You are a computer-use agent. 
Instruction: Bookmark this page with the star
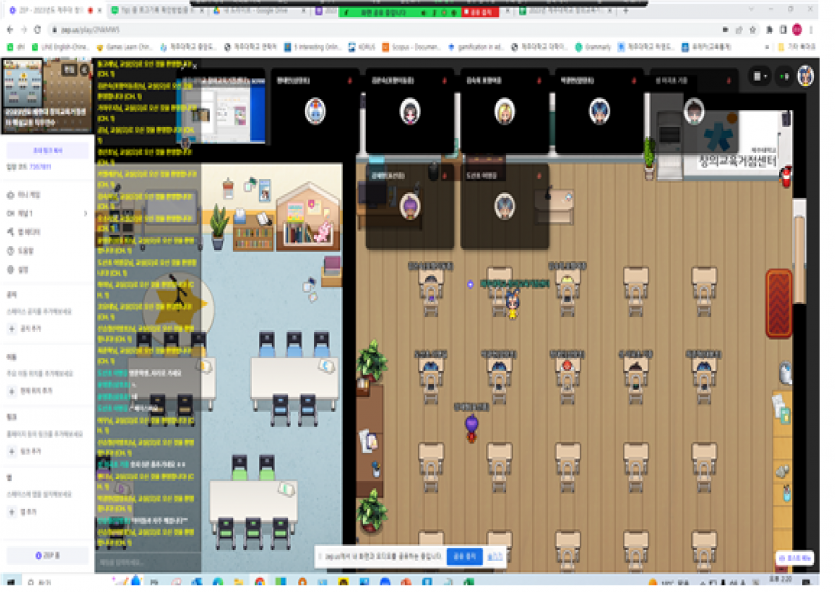click(752, 30)
